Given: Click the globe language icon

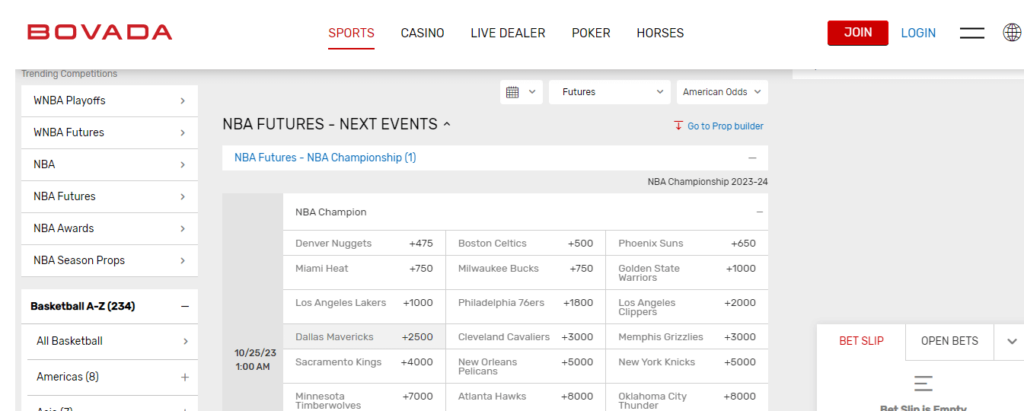Looking at the screenshot, I should (1012, 33).
